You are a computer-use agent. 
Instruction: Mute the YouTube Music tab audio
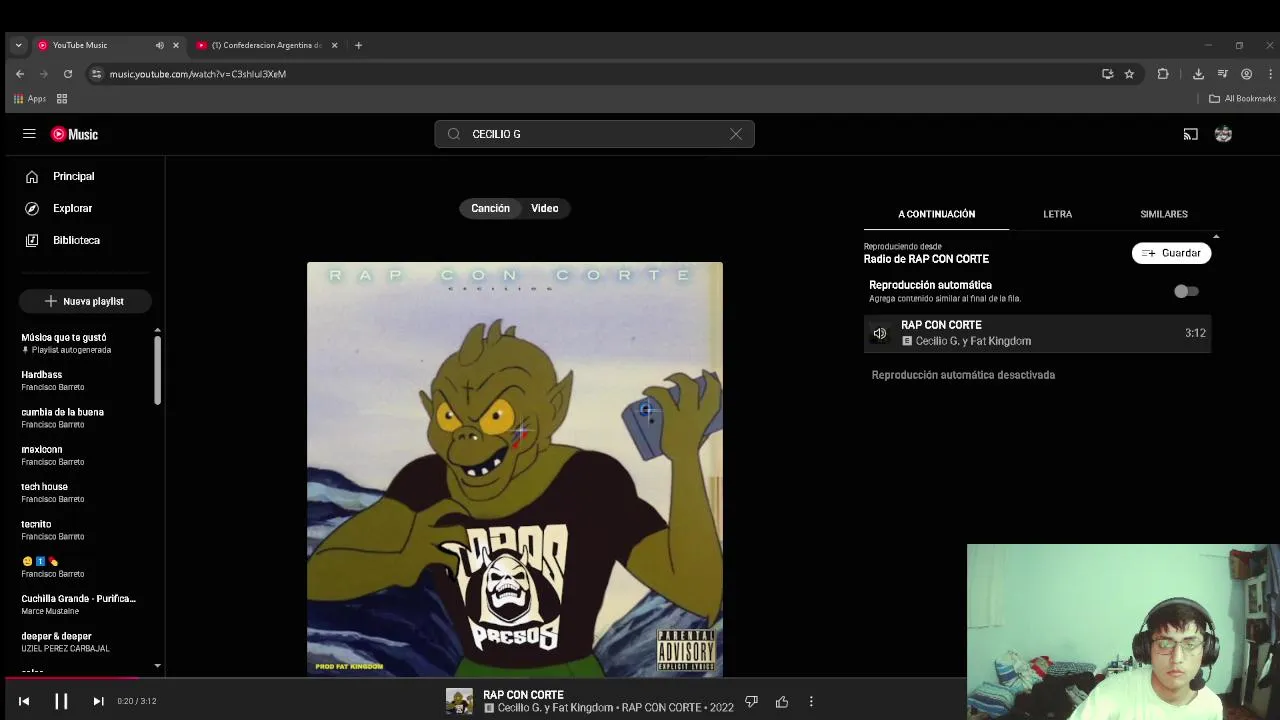[159, 45]
